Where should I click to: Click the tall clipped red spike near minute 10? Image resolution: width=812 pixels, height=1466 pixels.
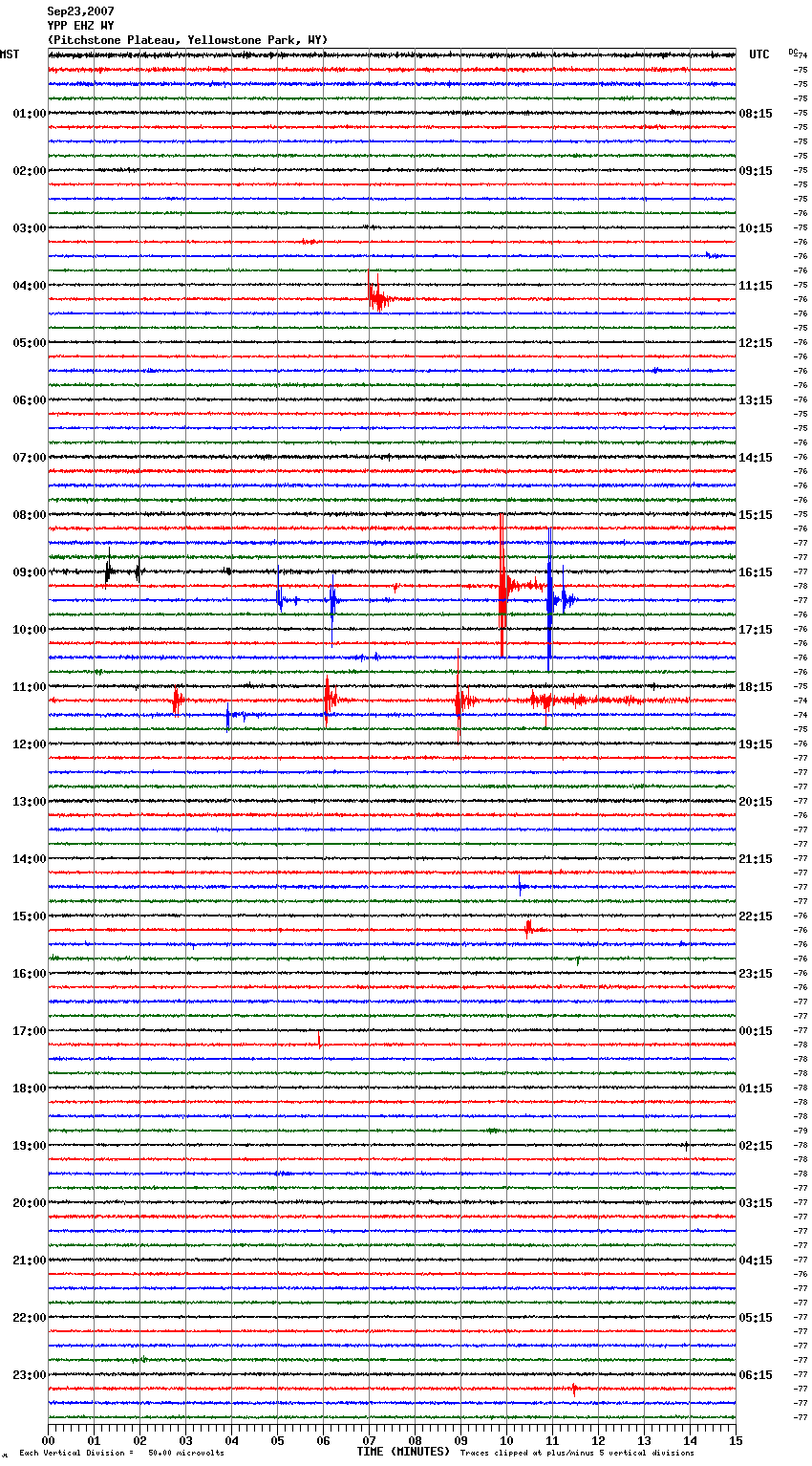click(x=502, y=585)
